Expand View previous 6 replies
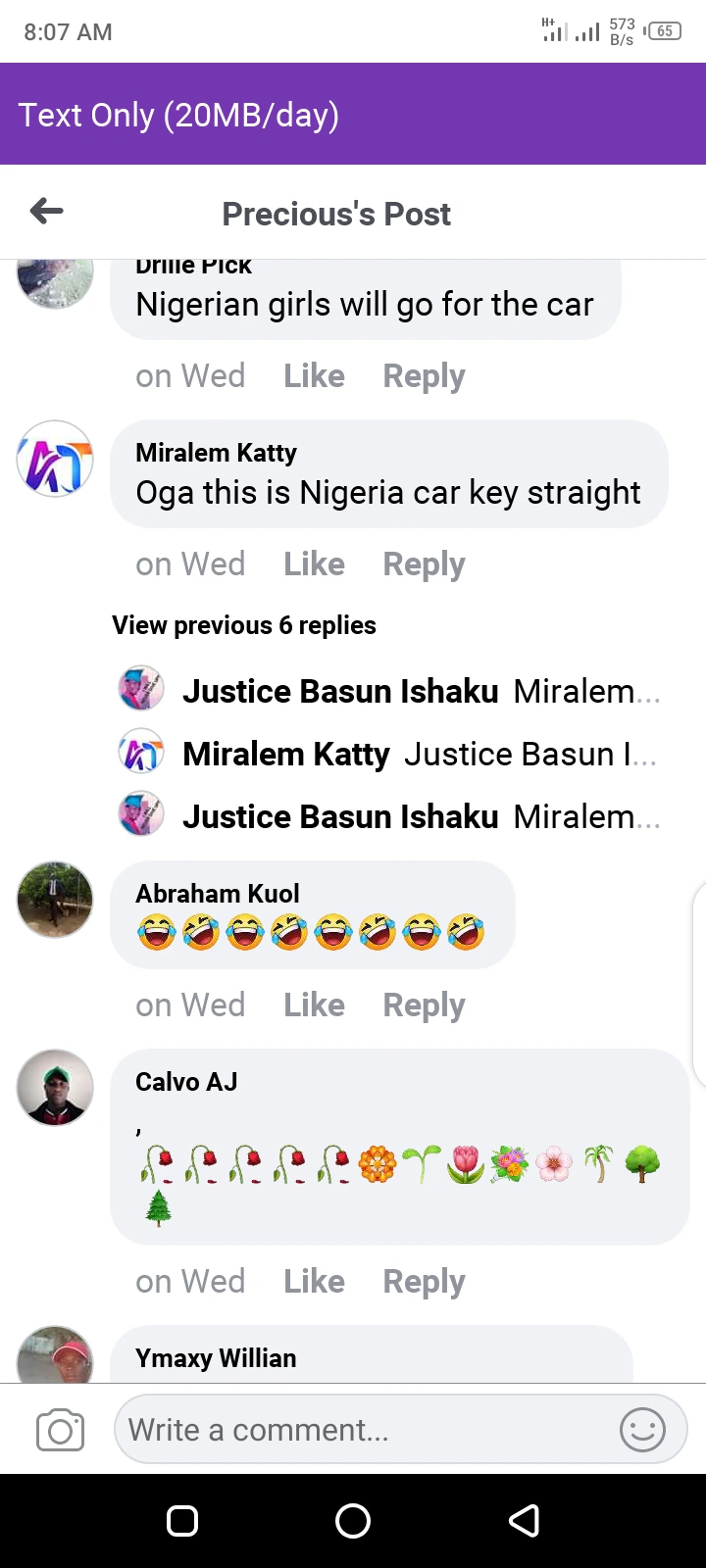Screen dimensions: 706x1568 click(x=244, y=625)
